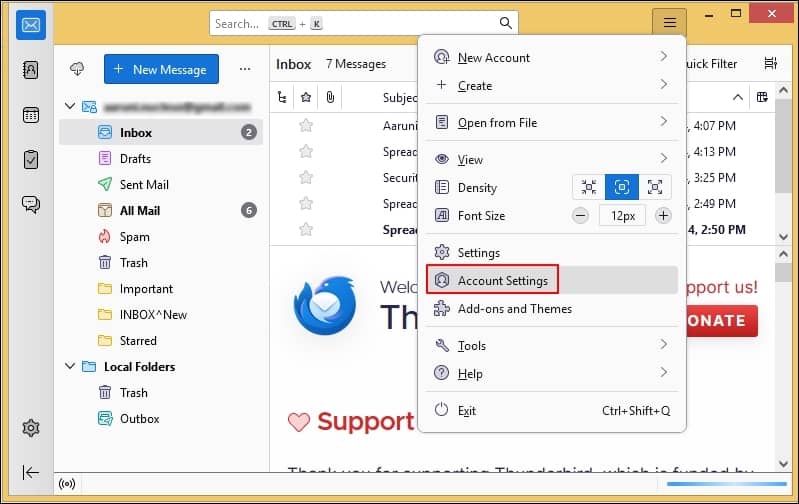This screenshot has height=504, width=799.
Task: Click the red Donate button
Action: (722, 321)
